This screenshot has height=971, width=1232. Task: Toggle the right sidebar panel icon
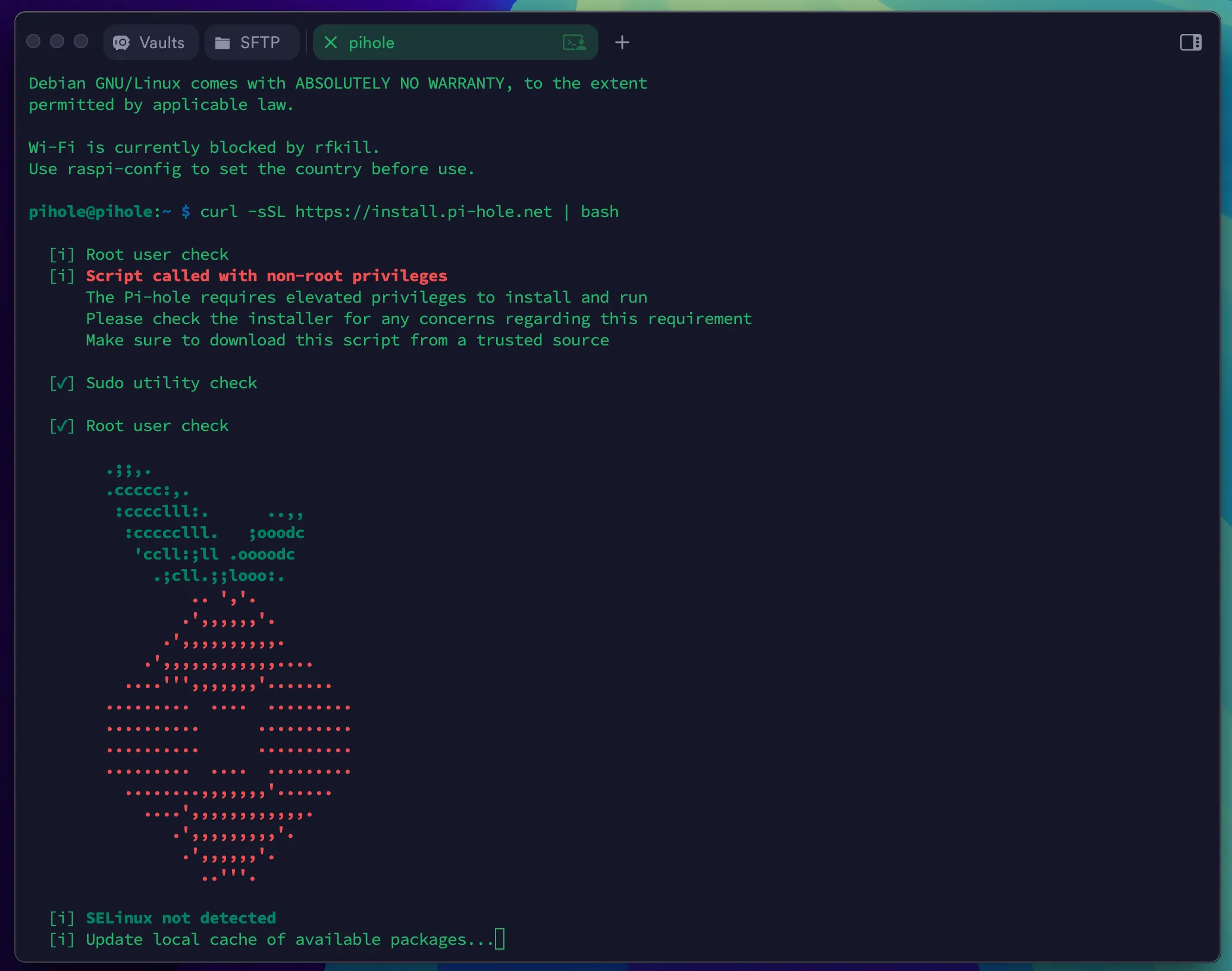(1190, 42)
